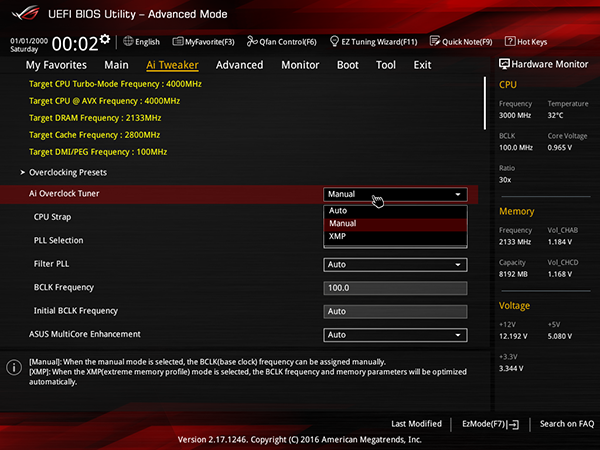Launch EZ Tuning Wizard lightbulb icon
The height and width of the screenshot is (450, 600).
[334, 41]
